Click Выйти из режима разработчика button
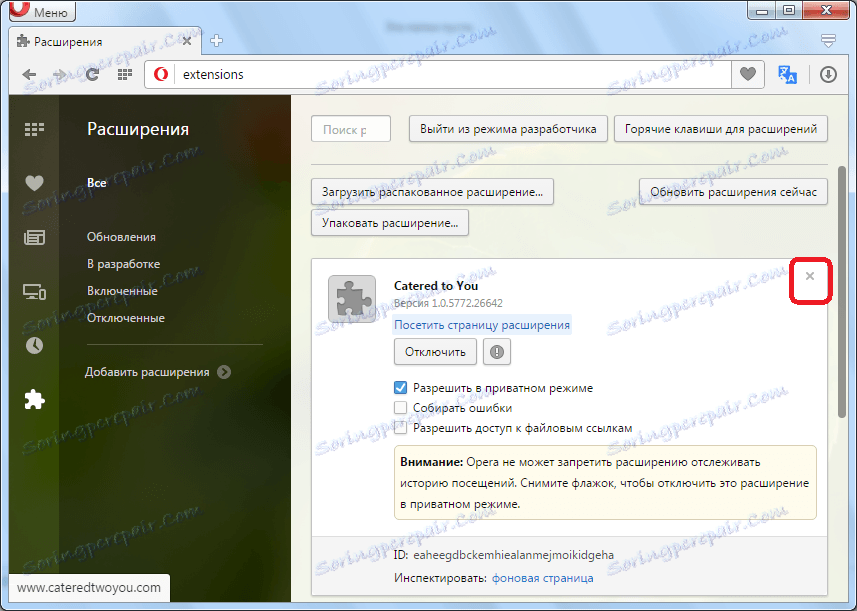The image size is (857, 611). coord(508,129)
